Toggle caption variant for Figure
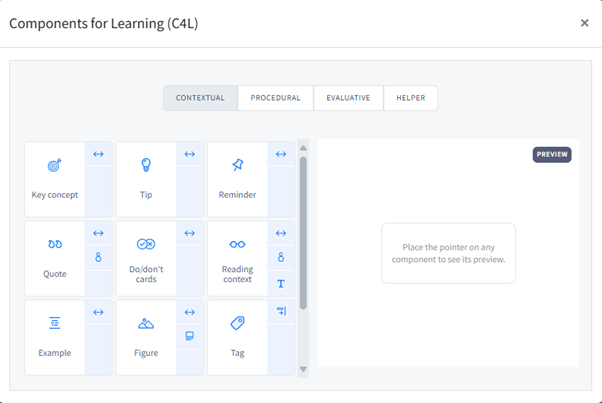Image resolution: width=602 pixels, height=403 pixels. (189, 337)
